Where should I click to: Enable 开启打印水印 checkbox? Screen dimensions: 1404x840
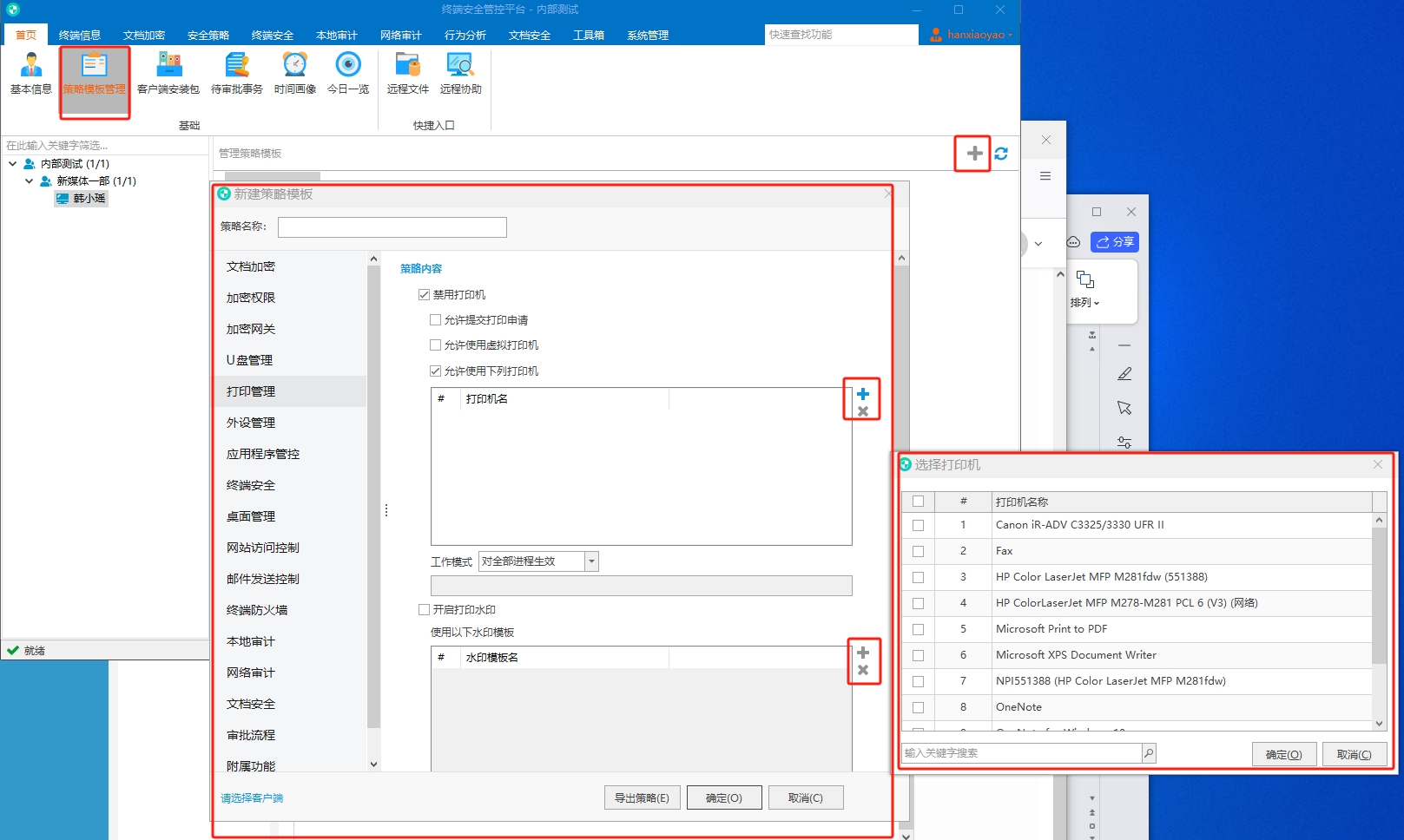424,610
